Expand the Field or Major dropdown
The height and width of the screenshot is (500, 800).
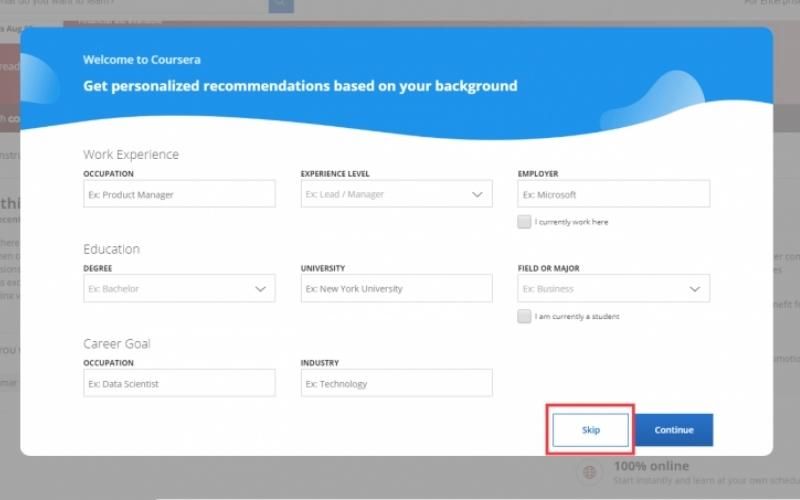pyautogui.click(x=613, y=288)
